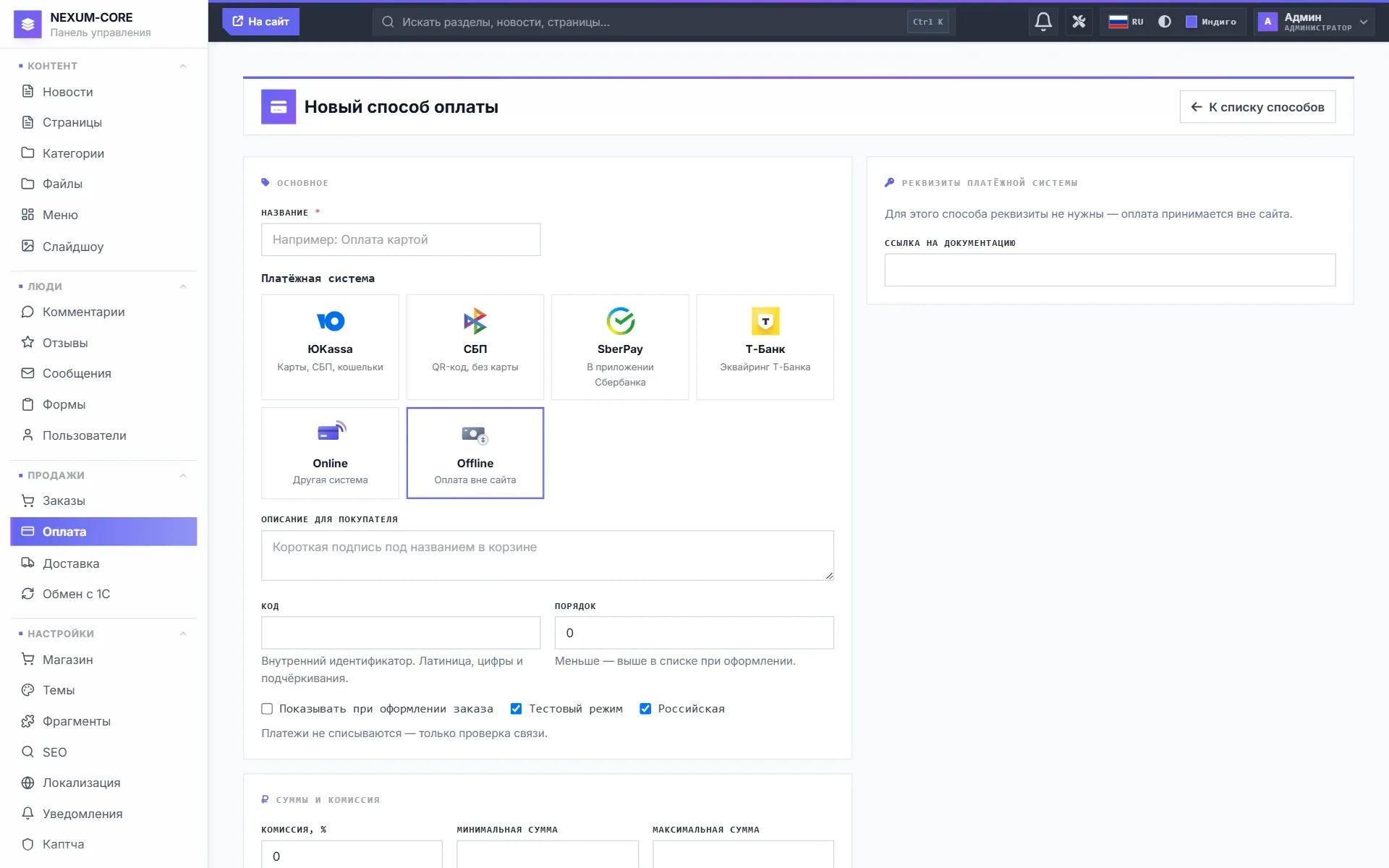The width and height of the screenshot is (1389, 868).
Task: Choose the SberPay payment system card
Action: (620, 347)
